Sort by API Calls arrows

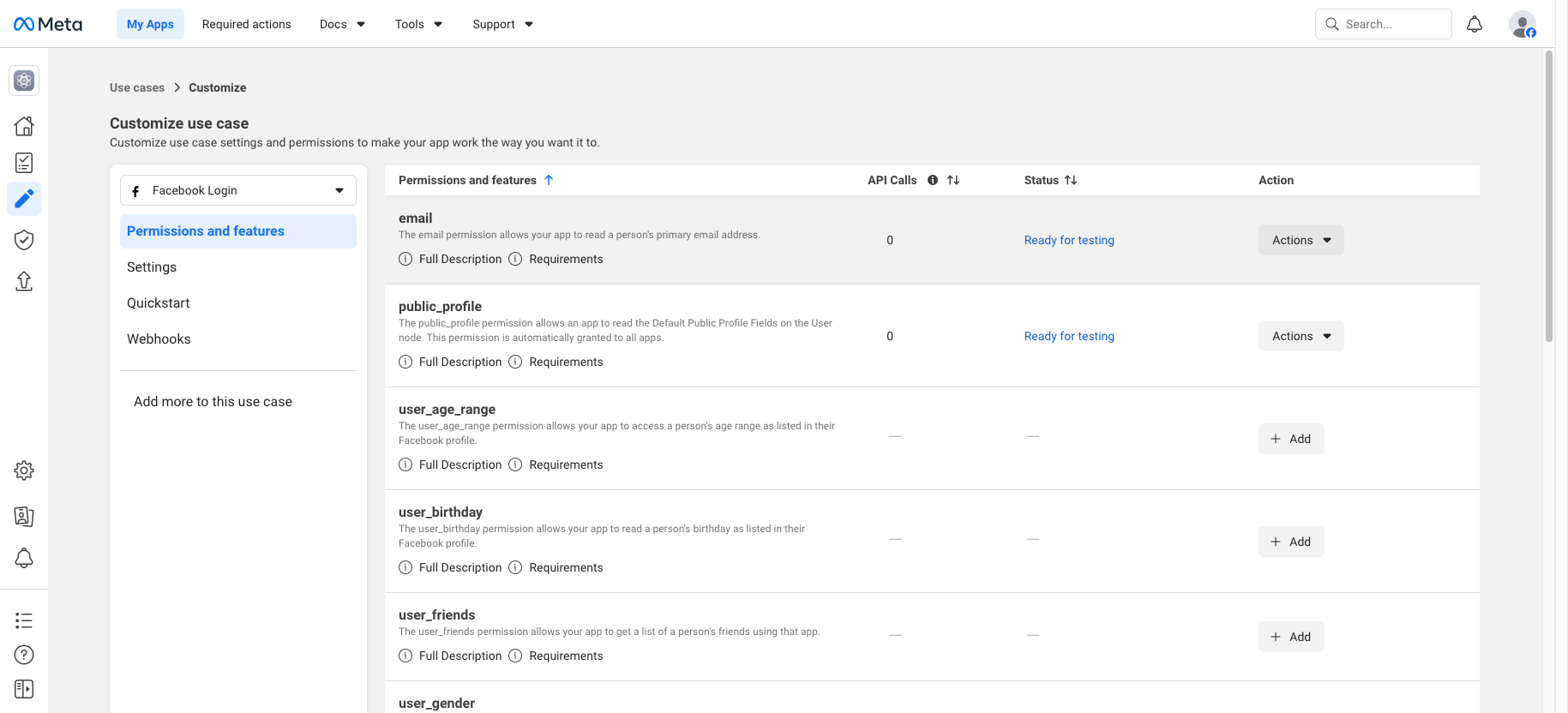pos(953,180)
